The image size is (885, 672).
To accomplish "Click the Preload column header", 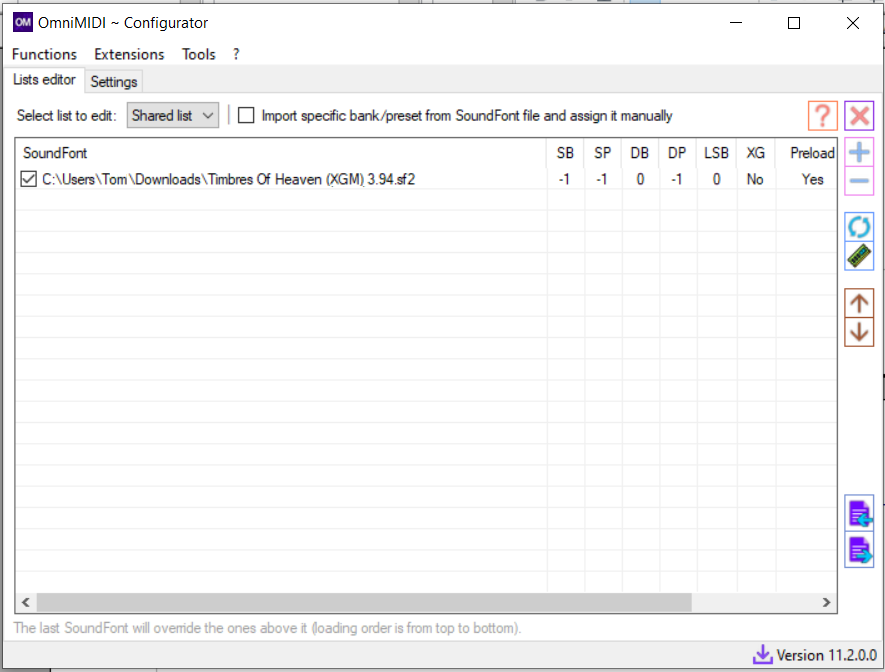I will point(811,153).
